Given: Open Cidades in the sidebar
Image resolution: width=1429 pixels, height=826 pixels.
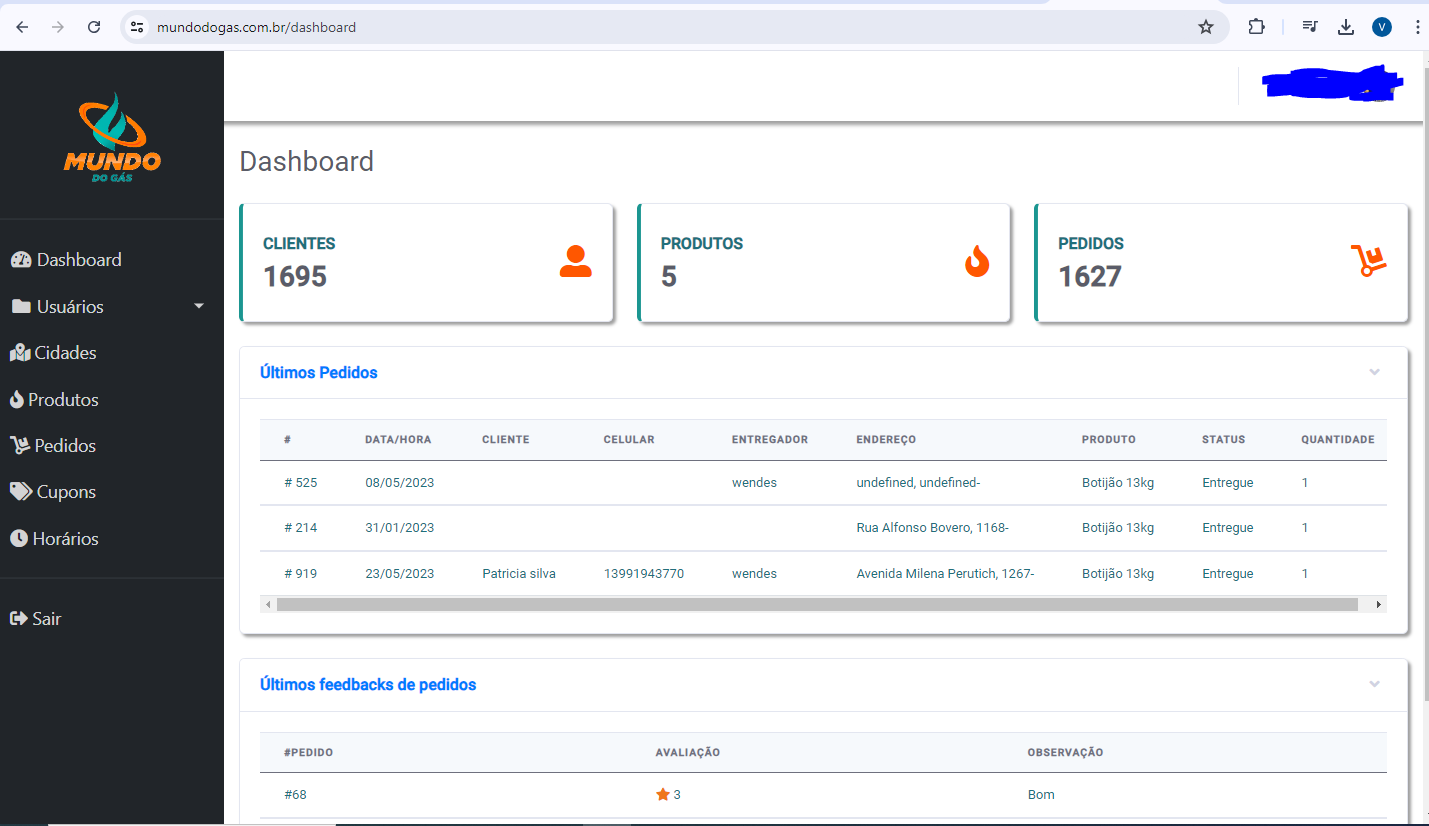Looking at the screenshot, I should pos(65,353).
